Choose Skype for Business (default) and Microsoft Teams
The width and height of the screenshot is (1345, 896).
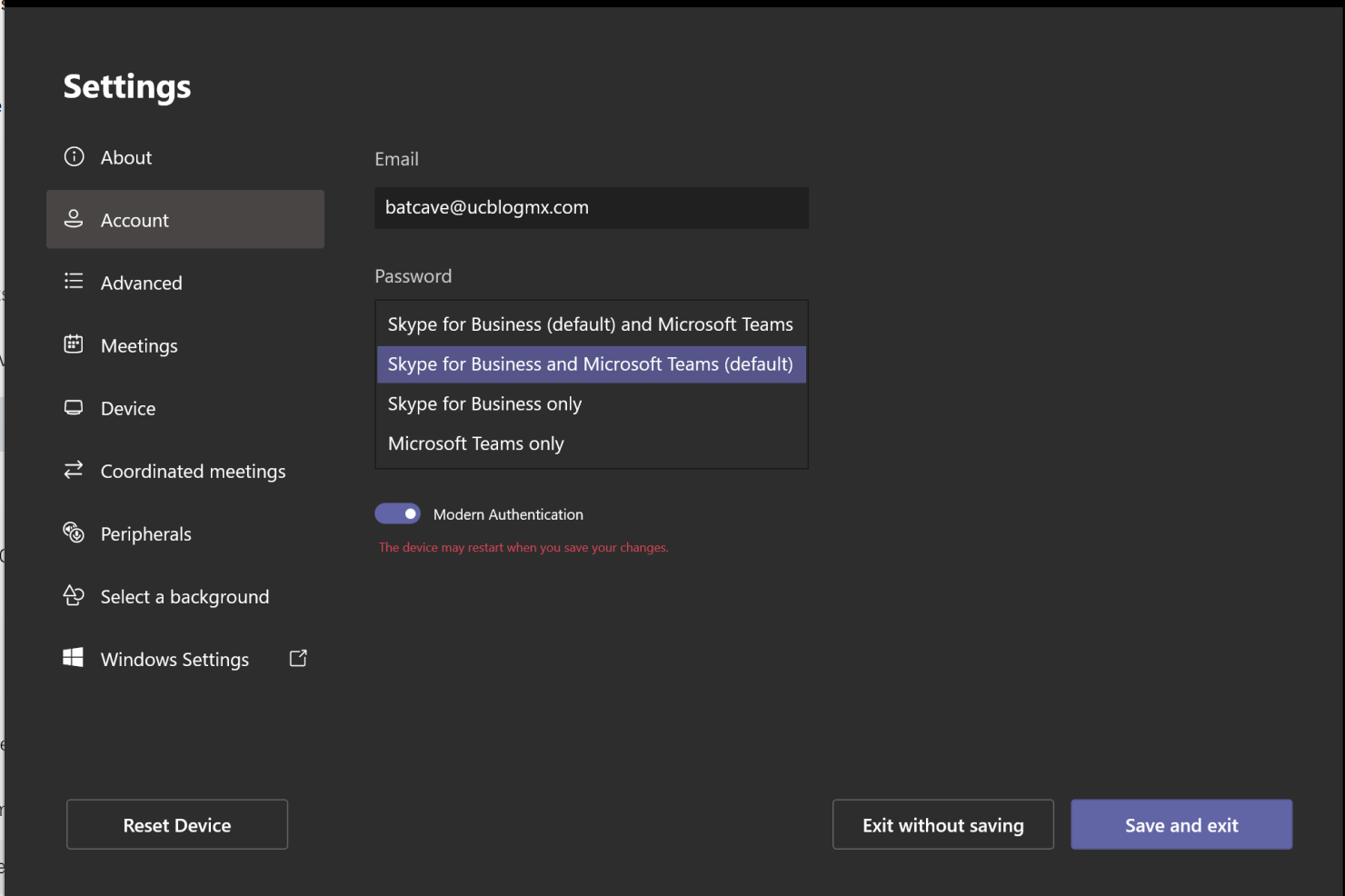click(591, 324)
